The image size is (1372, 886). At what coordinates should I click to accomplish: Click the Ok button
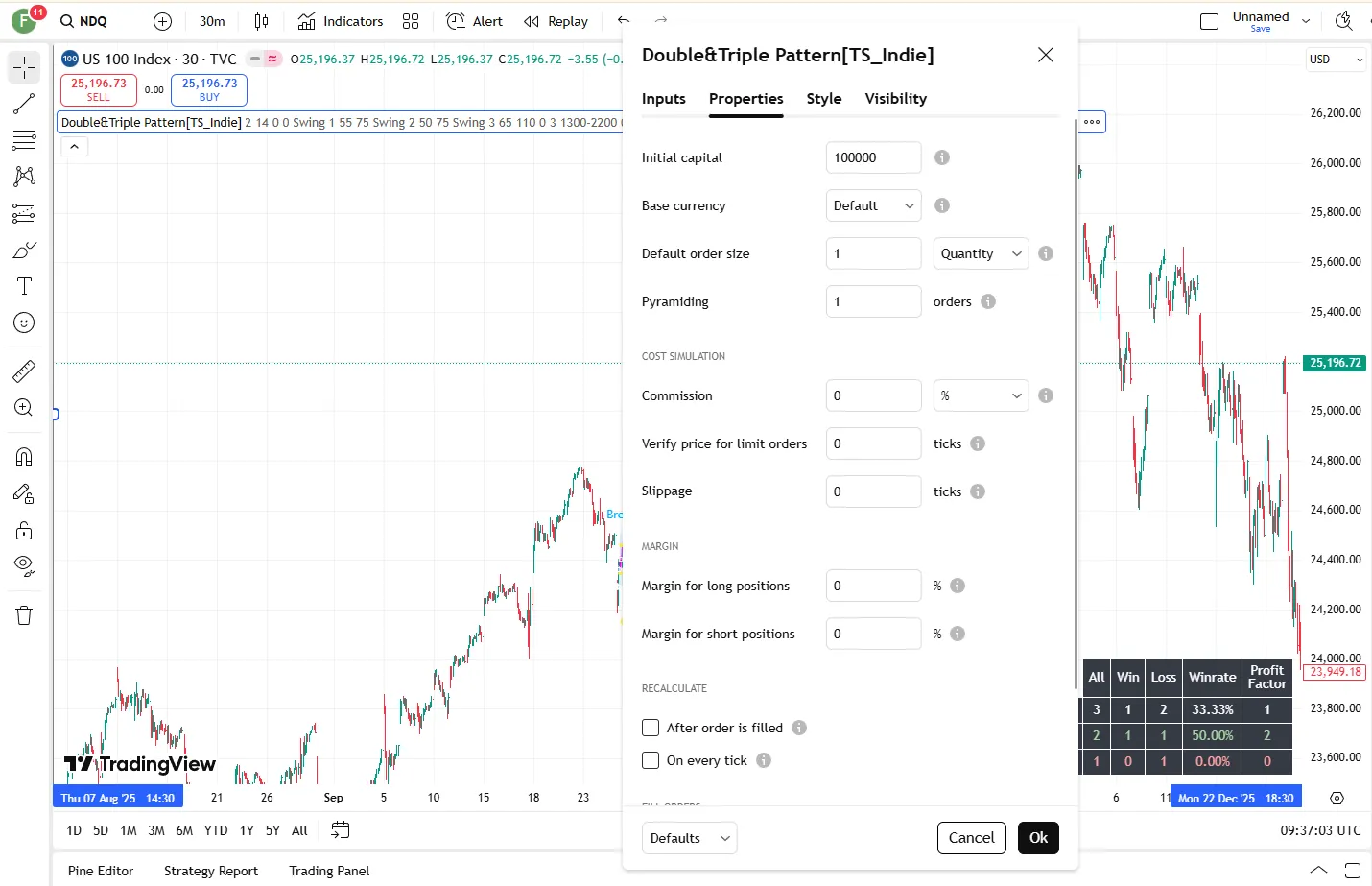pyautogui.click(x=1038, y=838)
